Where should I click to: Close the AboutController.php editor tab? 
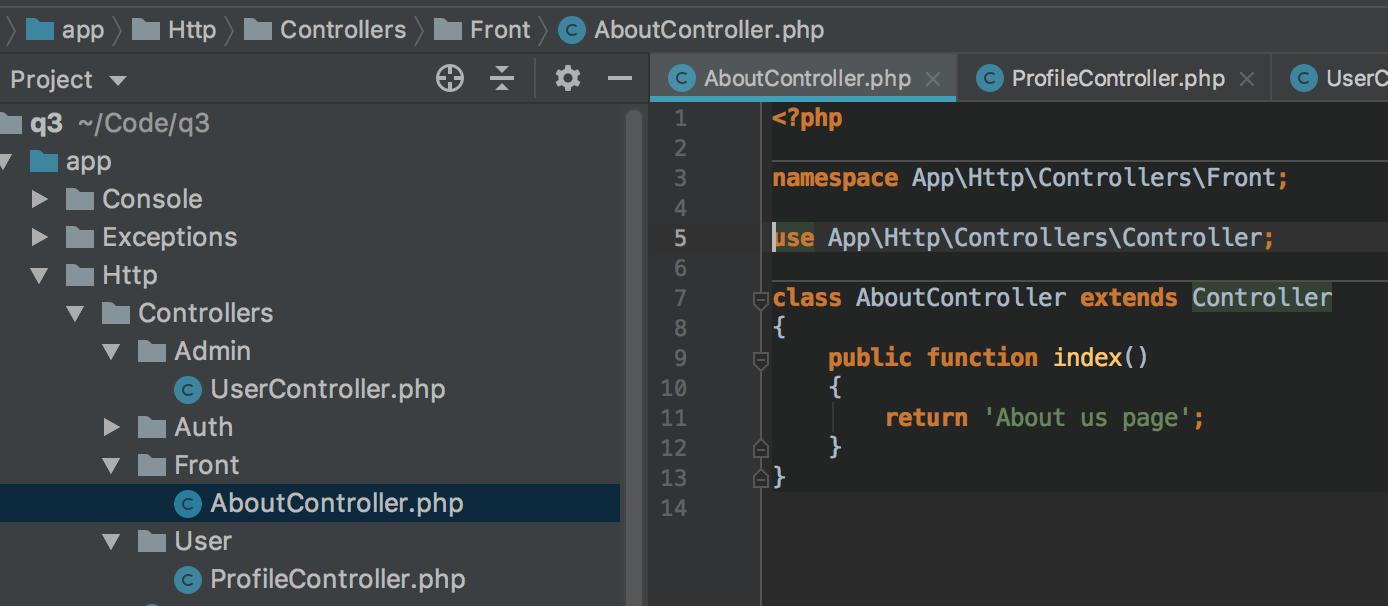click(933, 79)
